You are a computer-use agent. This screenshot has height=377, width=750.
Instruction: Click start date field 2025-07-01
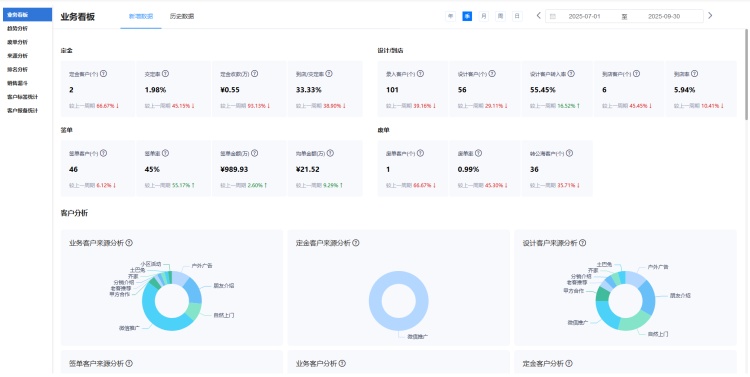pos(584,16)
